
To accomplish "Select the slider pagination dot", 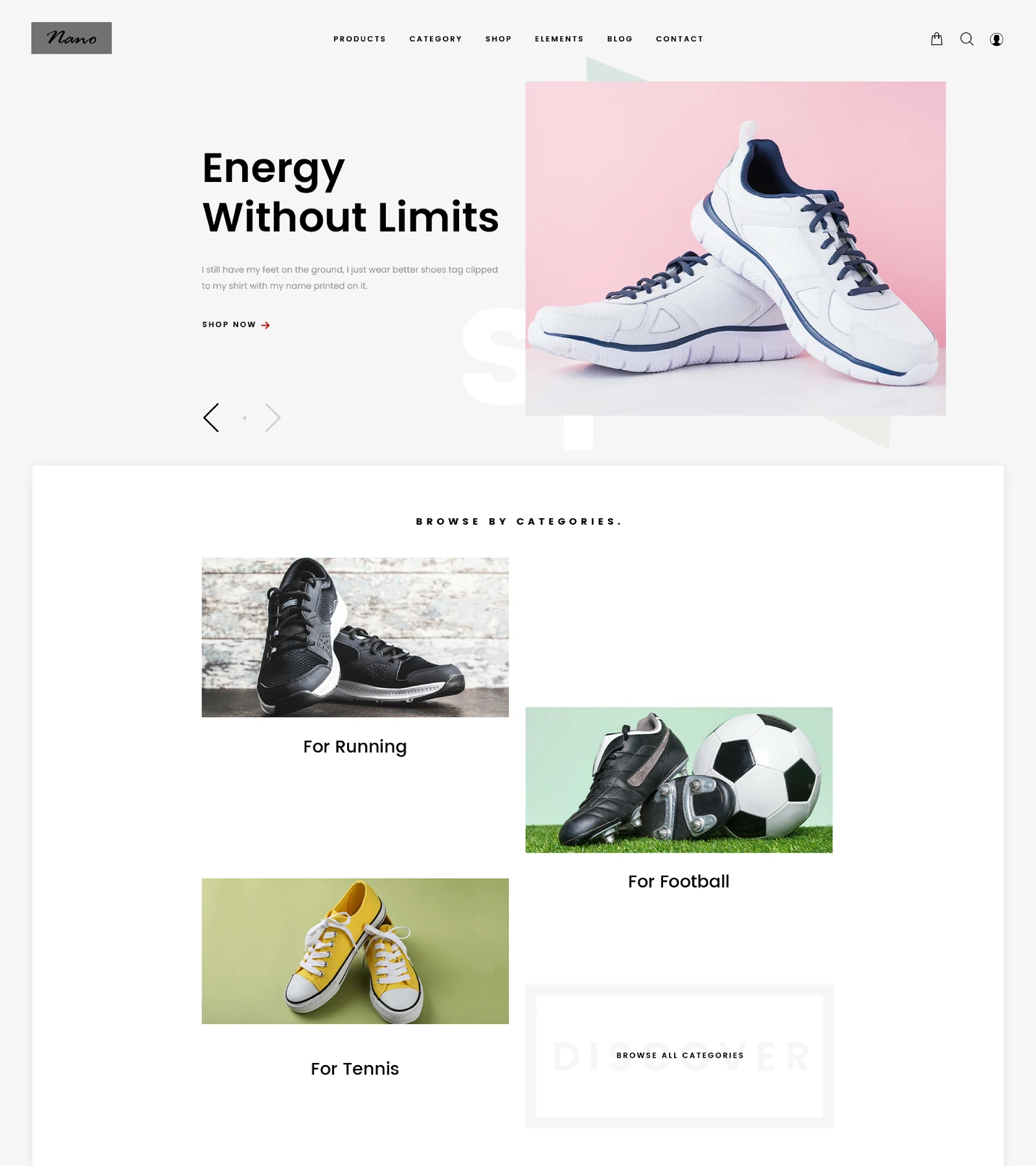I will (245, 418).
